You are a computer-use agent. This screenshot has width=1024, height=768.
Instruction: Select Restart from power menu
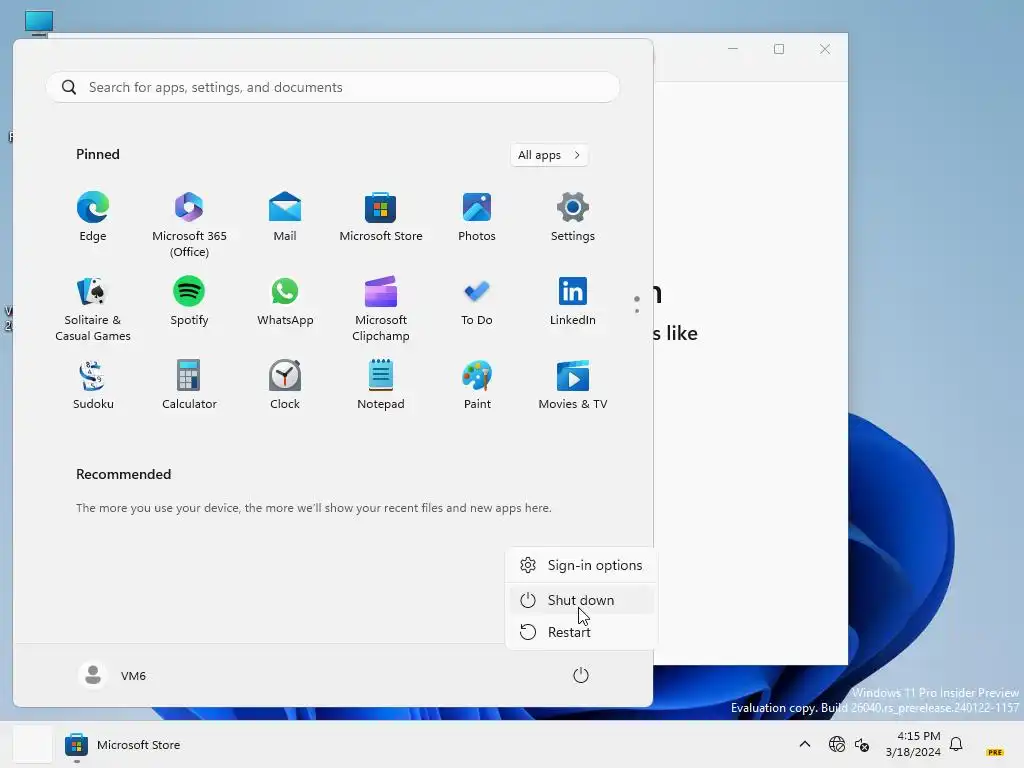581,632
